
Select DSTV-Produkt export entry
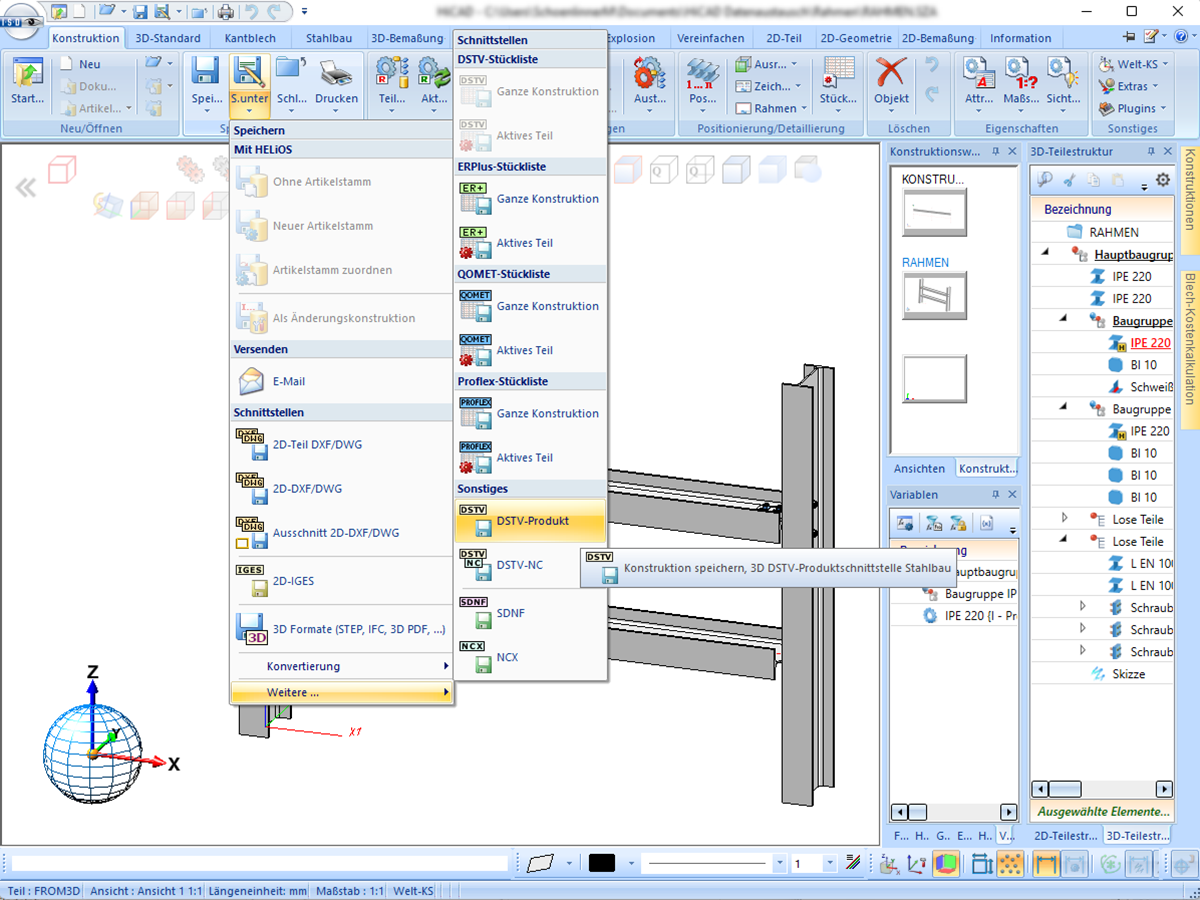pos(531,521)
